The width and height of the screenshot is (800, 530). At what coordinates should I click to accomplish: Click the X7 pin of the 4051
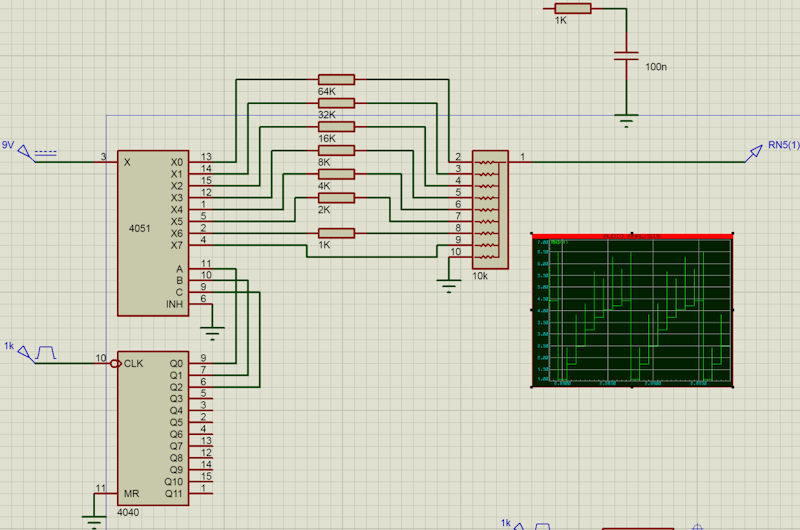(201, 245)
